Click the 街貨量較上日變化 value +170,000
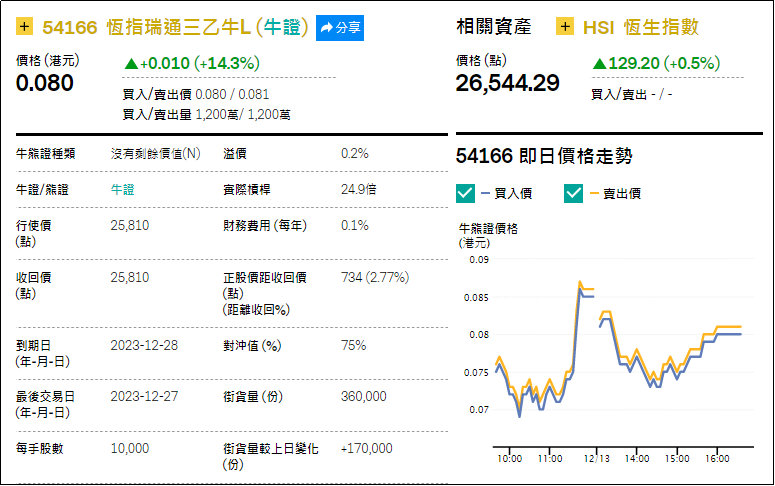Screen dimensions: 775x486 (367, 448)
